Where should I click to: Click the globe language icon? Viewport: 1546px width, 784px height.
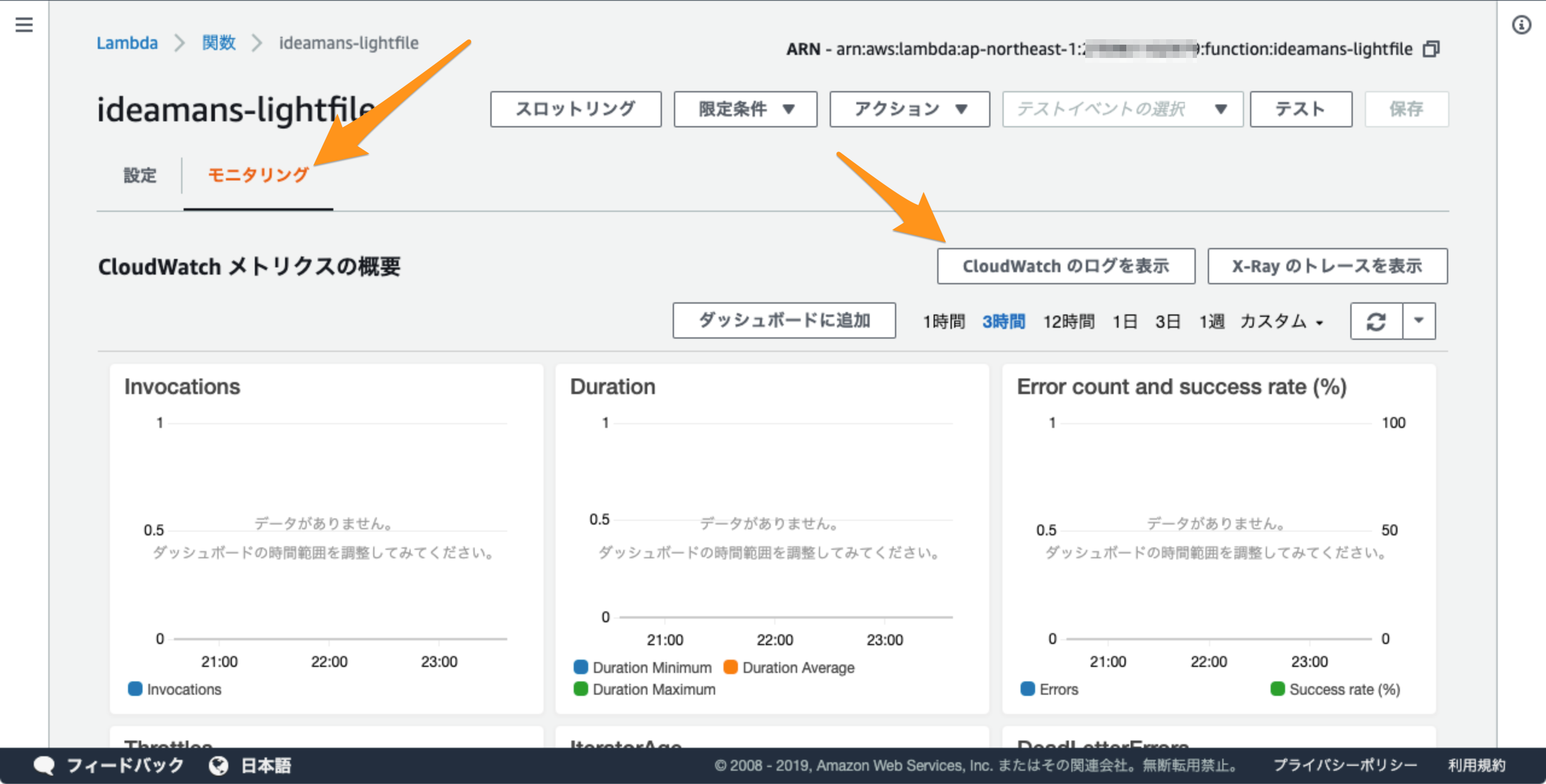tap(219, 765)
